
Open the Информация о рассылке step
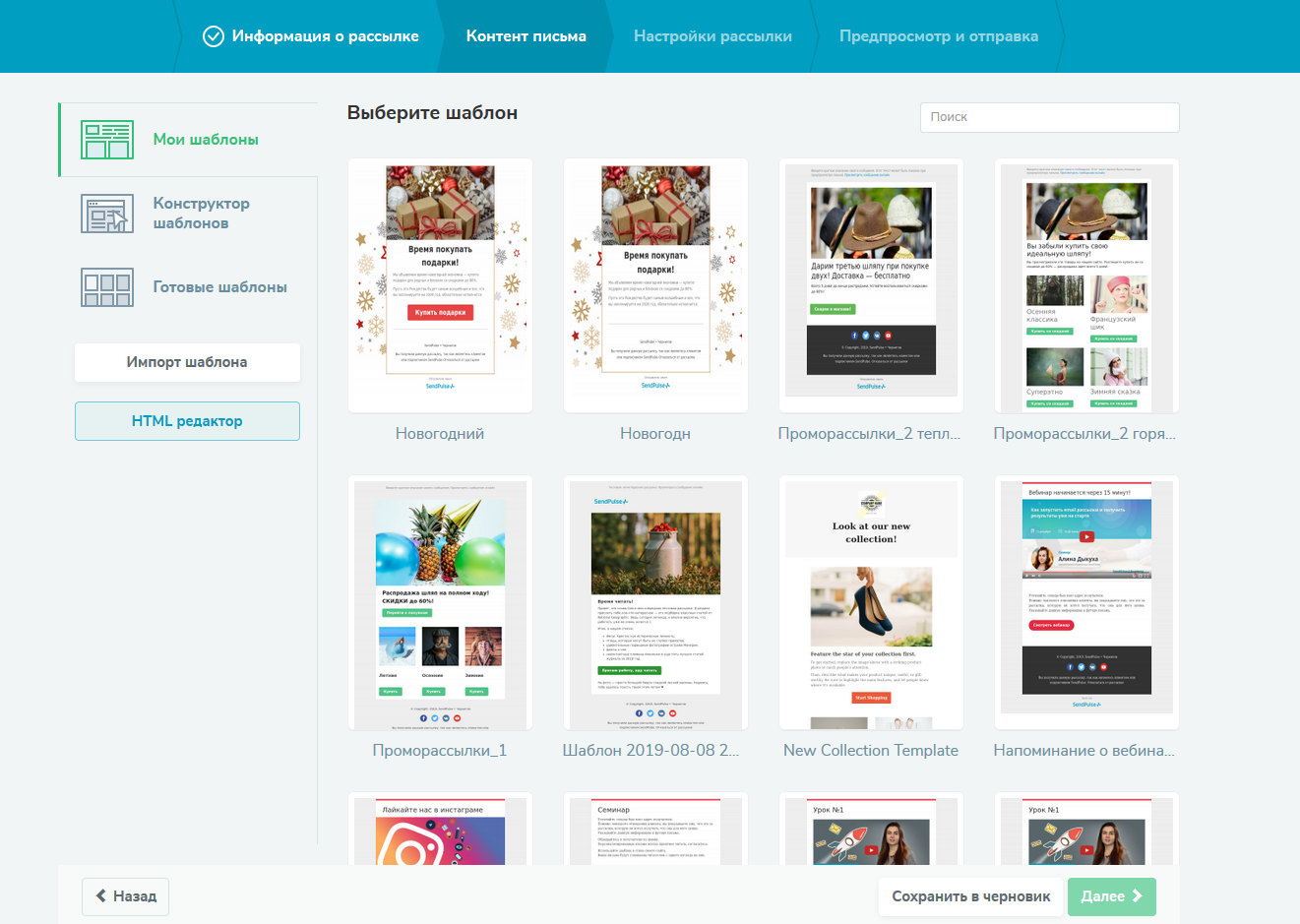pos(311,36)
